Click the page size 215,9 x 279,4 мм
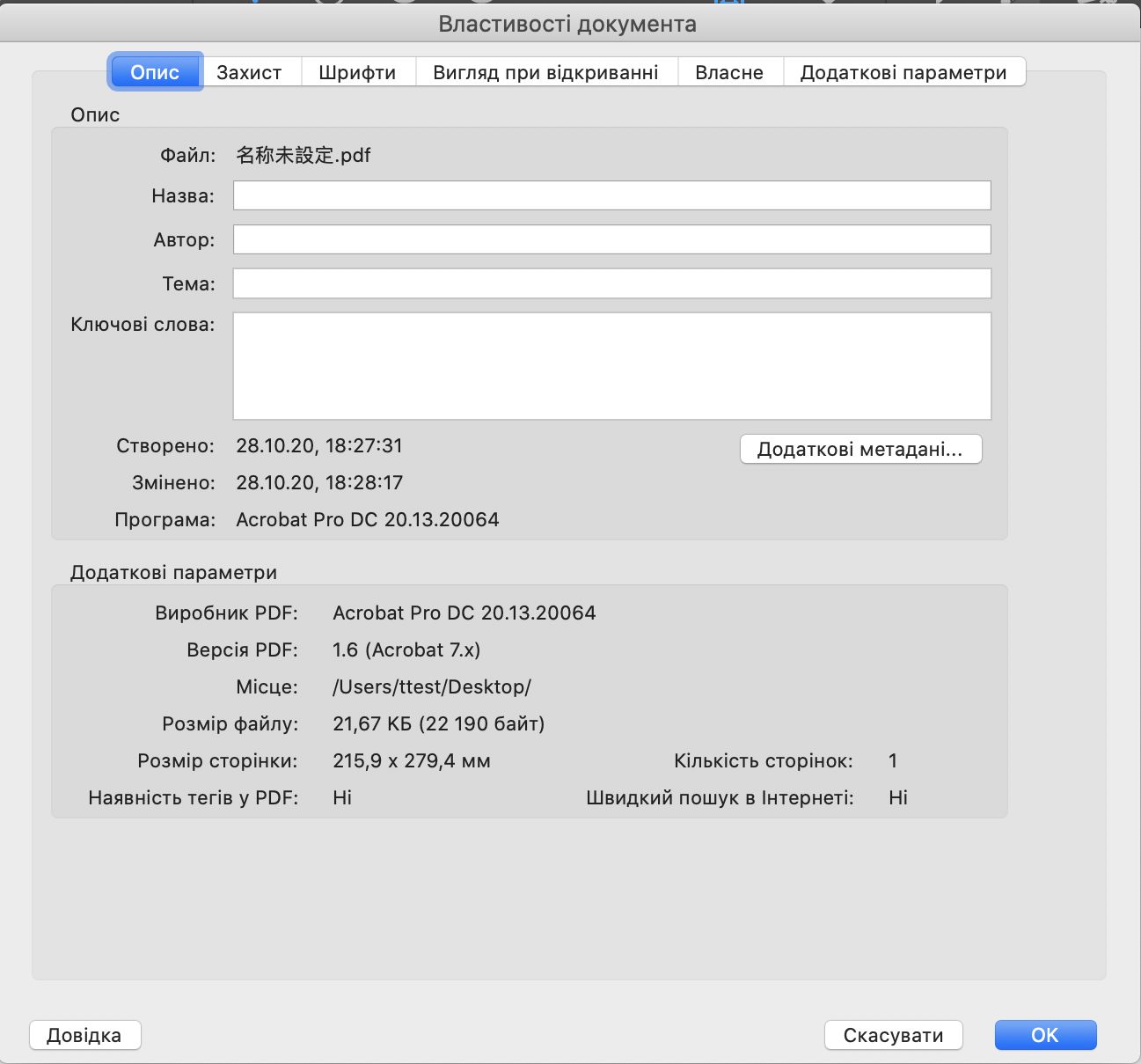Image resolution: width=1141 pixels, height=1064 pixels. pos(412,761)
